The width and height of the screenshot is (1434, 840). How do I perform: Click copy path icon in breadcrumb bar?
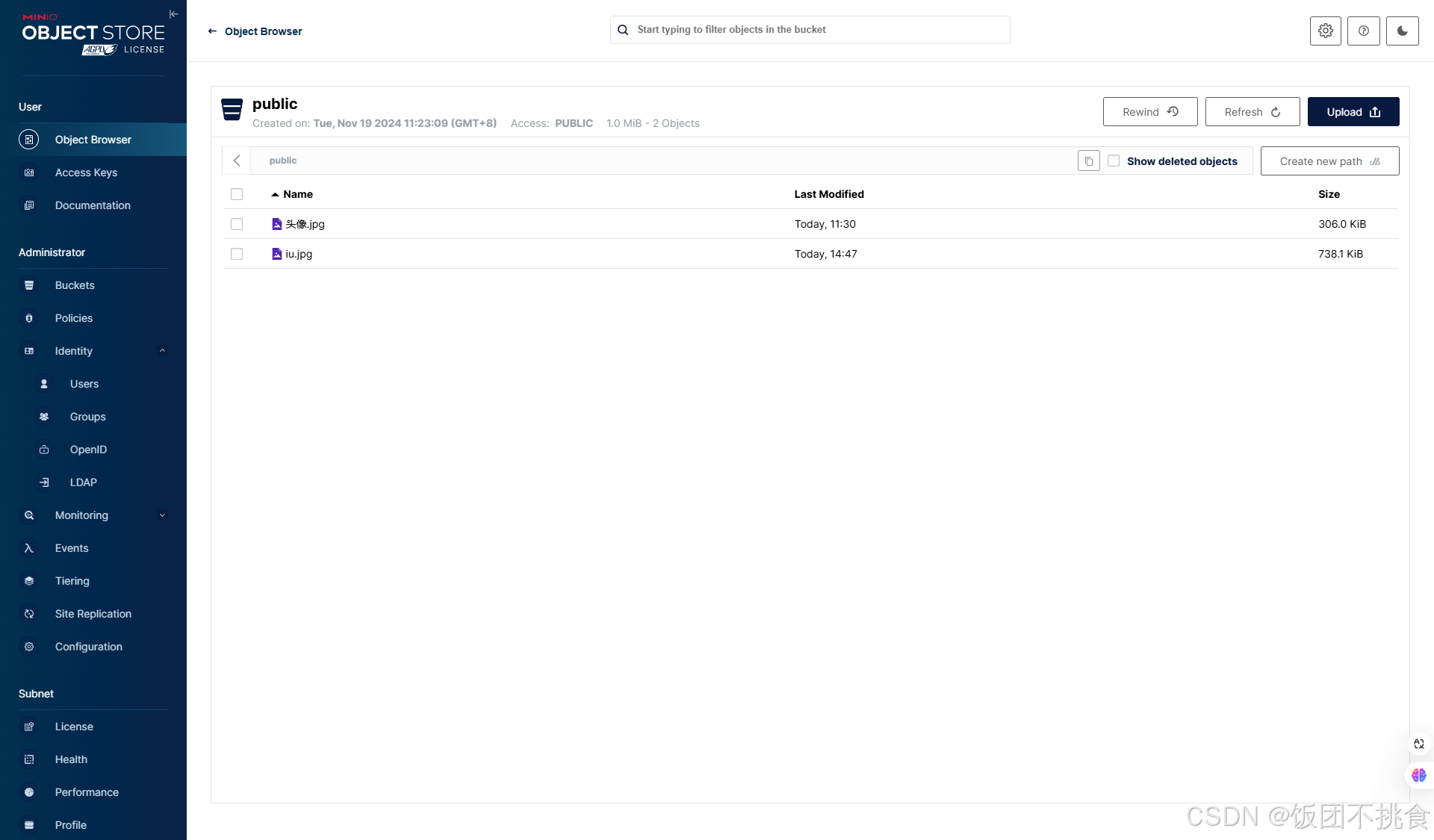pyautogui.click(x=1088, y=161)
